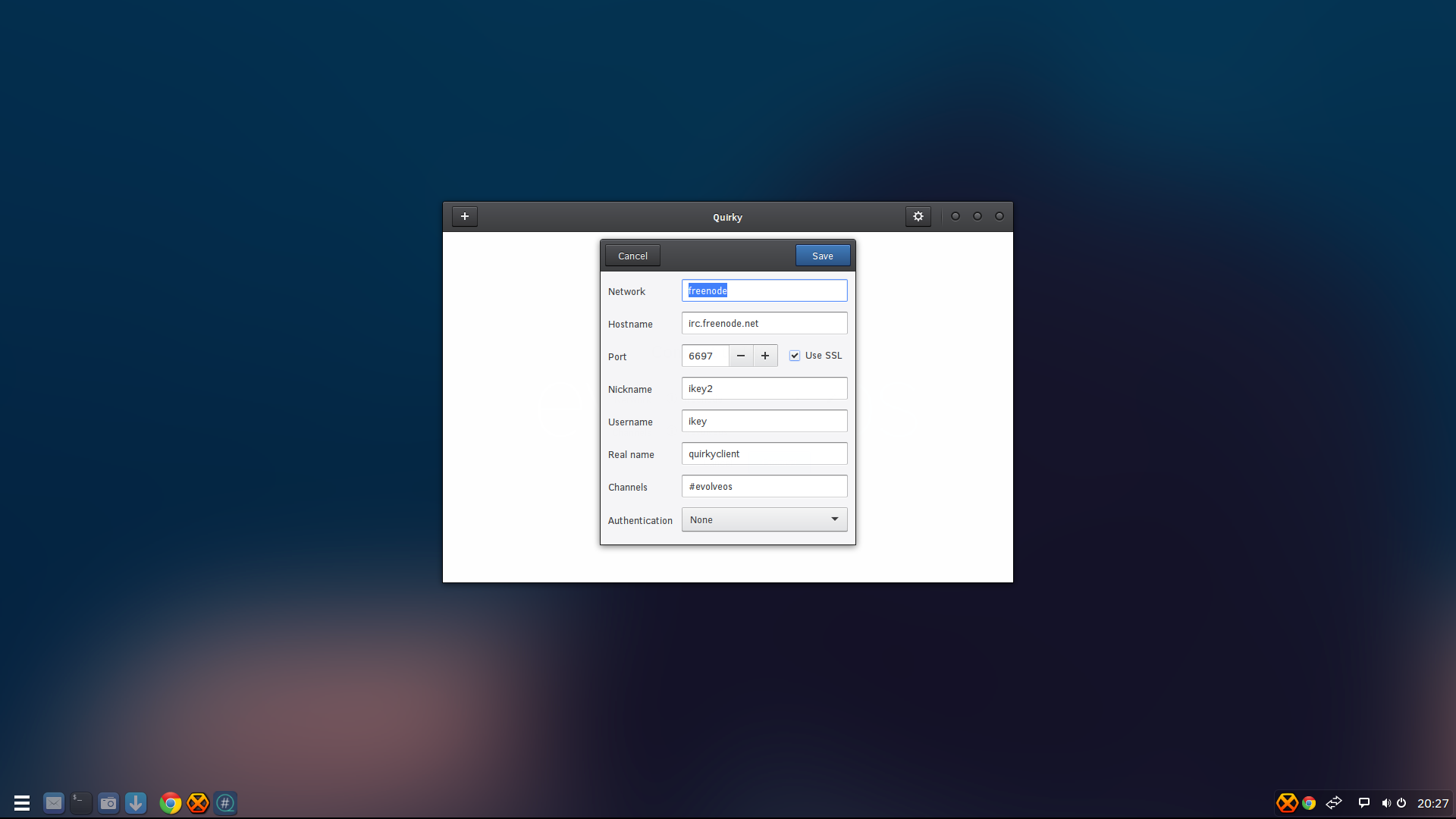Click the 20:27 clock in the panel
The image size is (1456, 819).
tap(1432, 803)
